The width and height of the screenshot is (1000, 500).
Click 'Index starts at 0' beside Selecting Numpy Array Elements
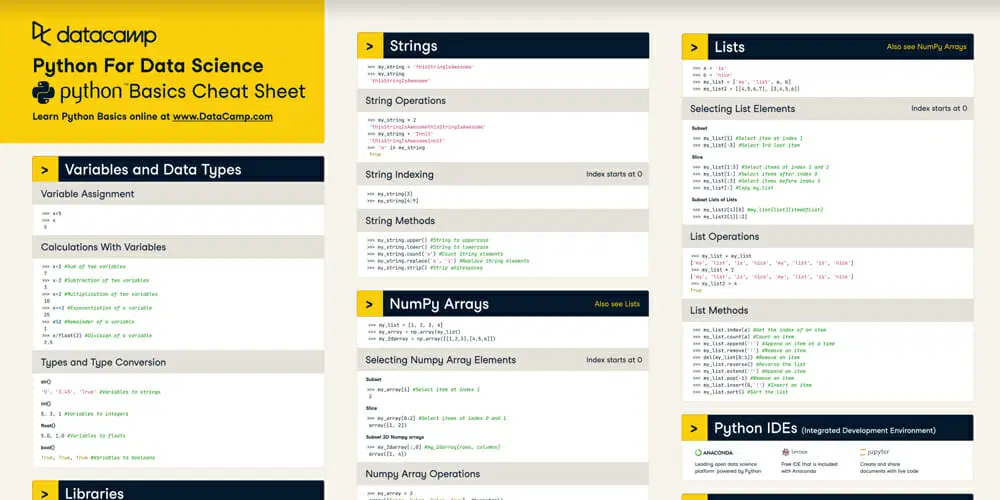[614, 360]
